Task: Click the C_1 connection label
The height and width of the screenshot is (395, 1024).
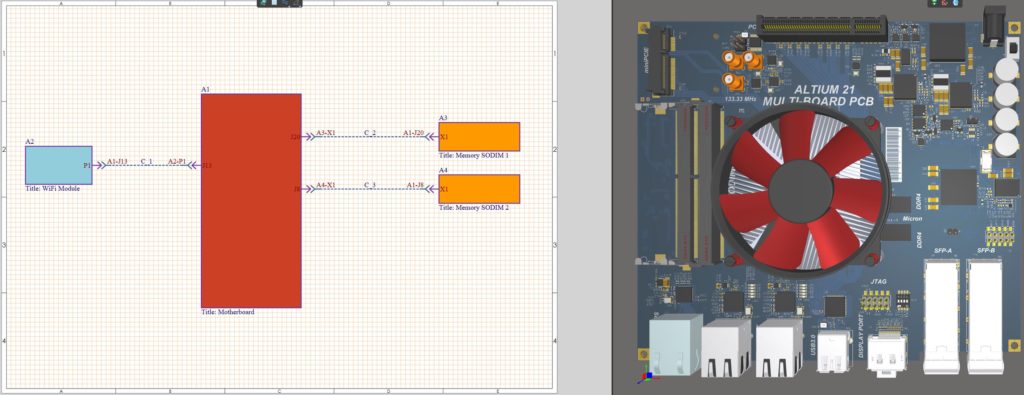Action: tap(147, 161)
